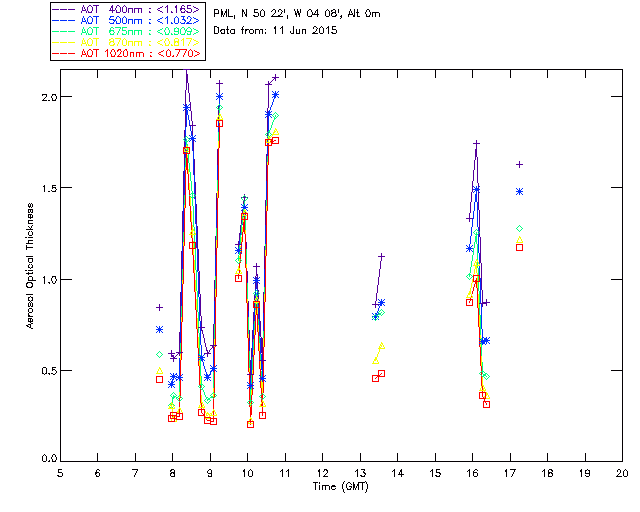Click the x-axis tick label 19
640x512 pixels.
click(585, 473)
